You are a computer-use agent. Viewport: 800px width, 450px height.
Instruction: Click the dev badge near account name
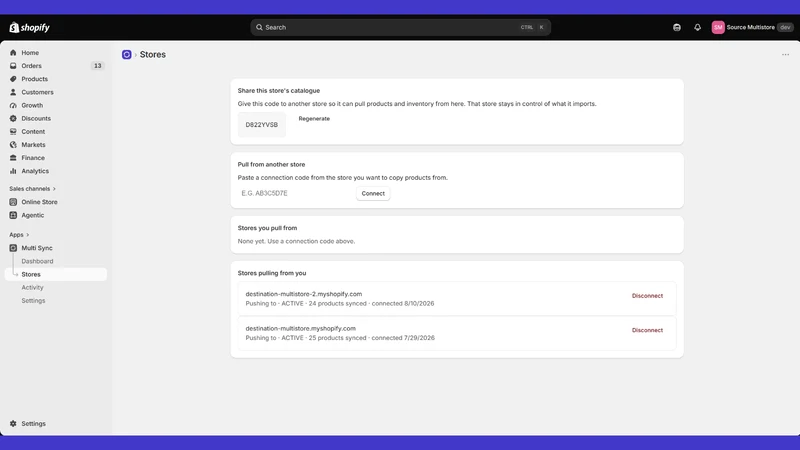click(x=785, y=28)
